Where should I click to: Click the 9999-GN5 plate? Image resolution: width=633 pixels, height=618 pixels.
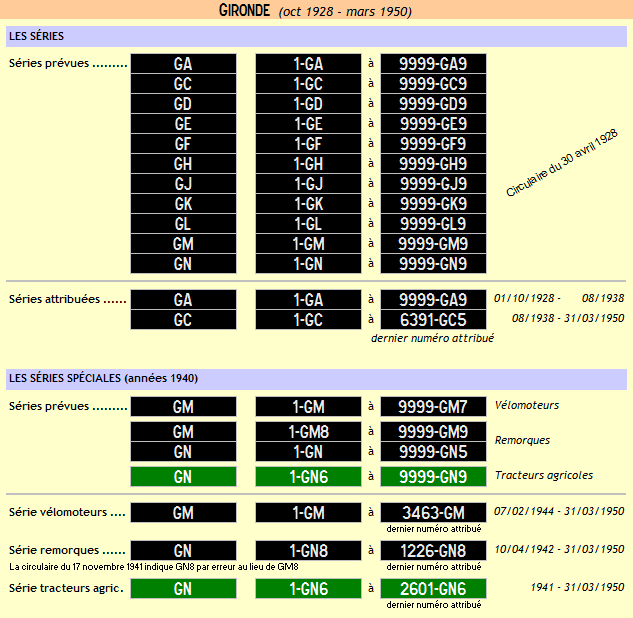(x=433, y=452)
